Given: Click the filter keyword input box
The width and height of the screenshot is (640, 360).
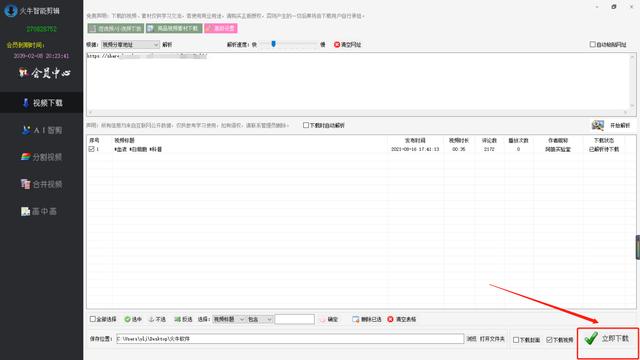Looking at the screenshot, I should [294, 319].
